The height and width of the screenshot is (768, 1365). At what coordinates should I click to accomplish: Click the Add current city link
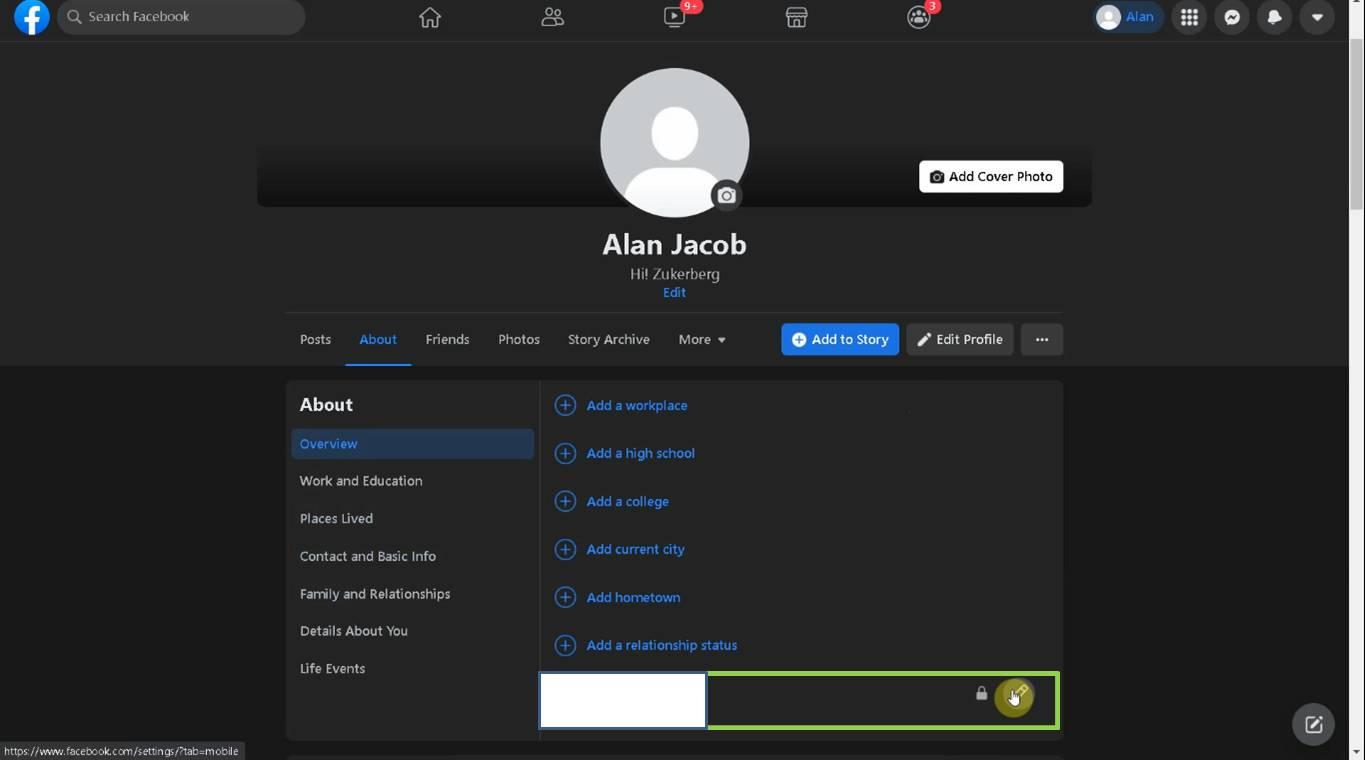click(636, 549)
